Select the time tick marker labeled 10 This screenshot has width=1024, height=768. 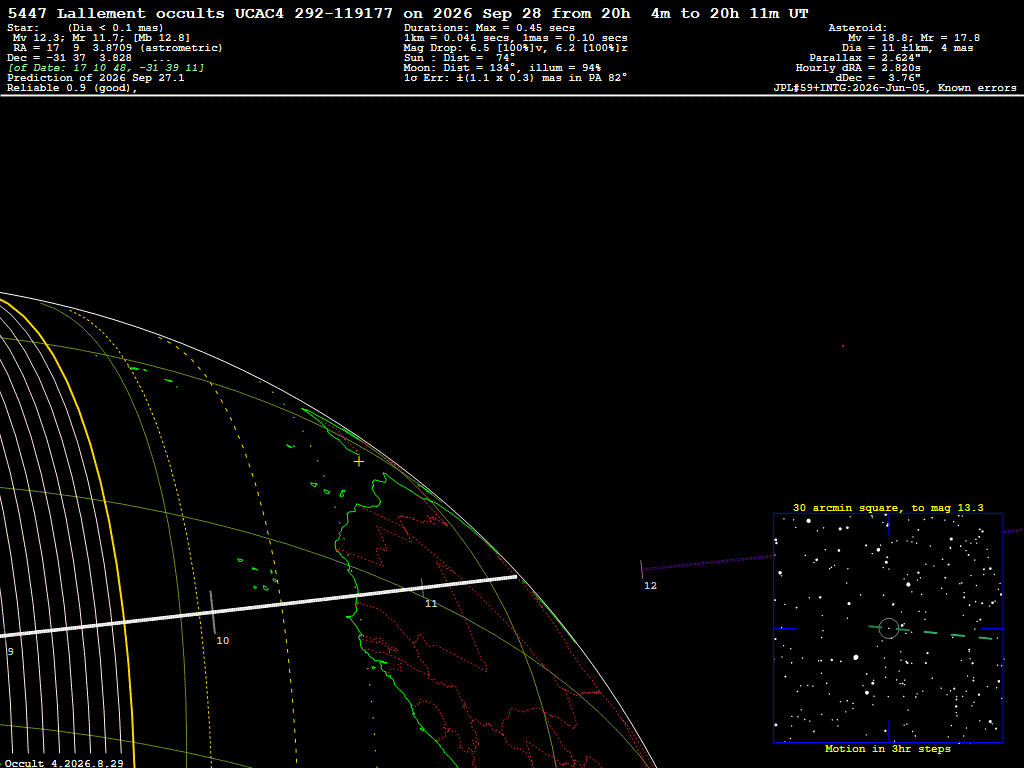[x=212, y=613]
